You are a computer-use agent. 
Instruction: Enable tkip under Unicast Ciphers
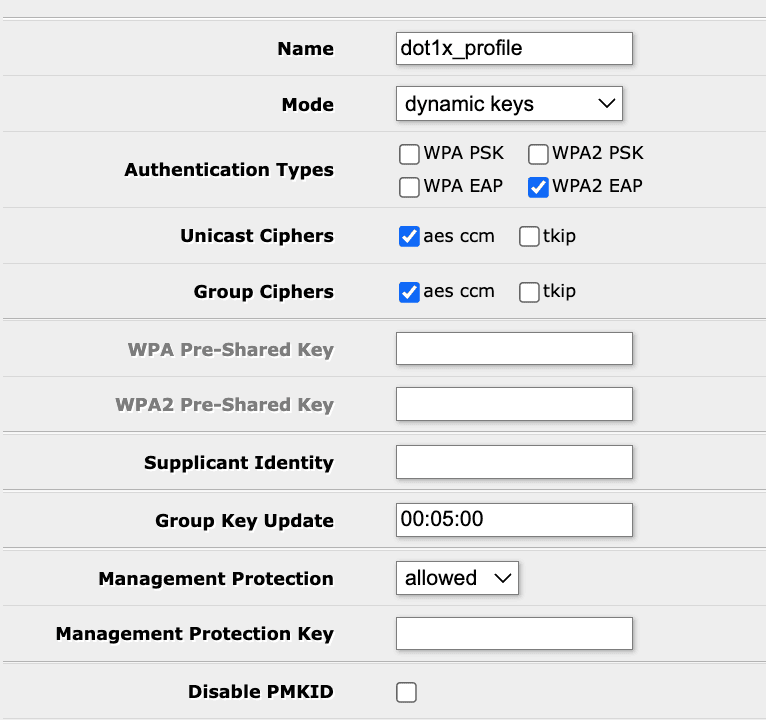click(x=529, y=236)
